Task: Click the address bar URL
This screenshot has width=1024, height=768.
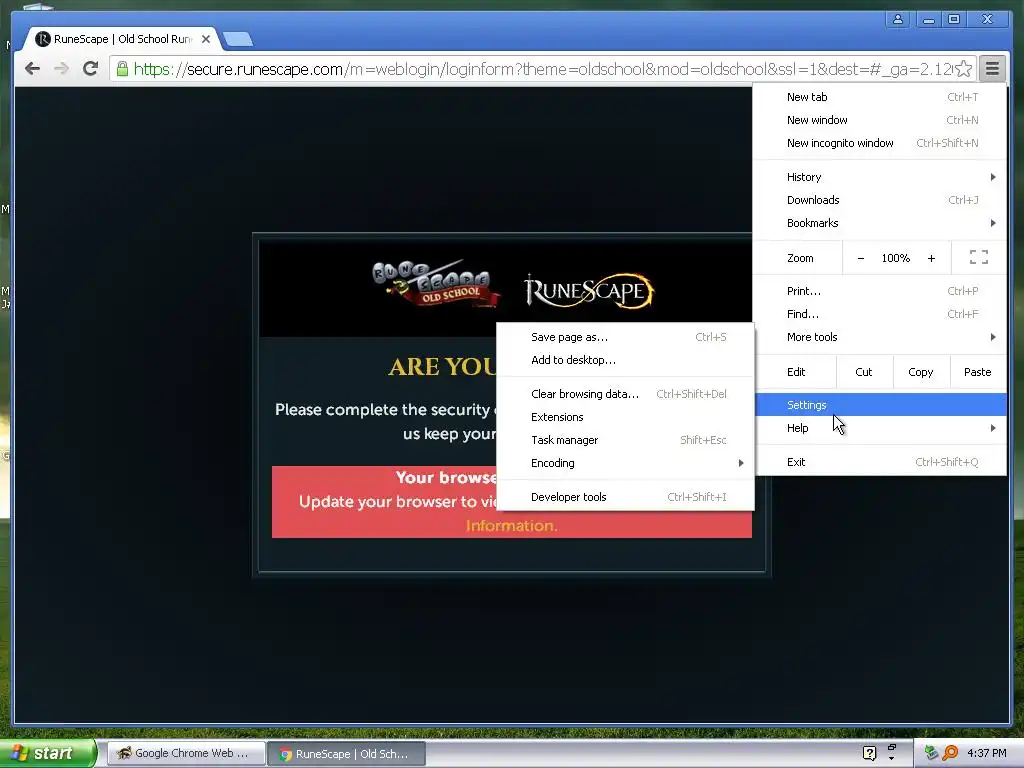Action: click(542, 69)
